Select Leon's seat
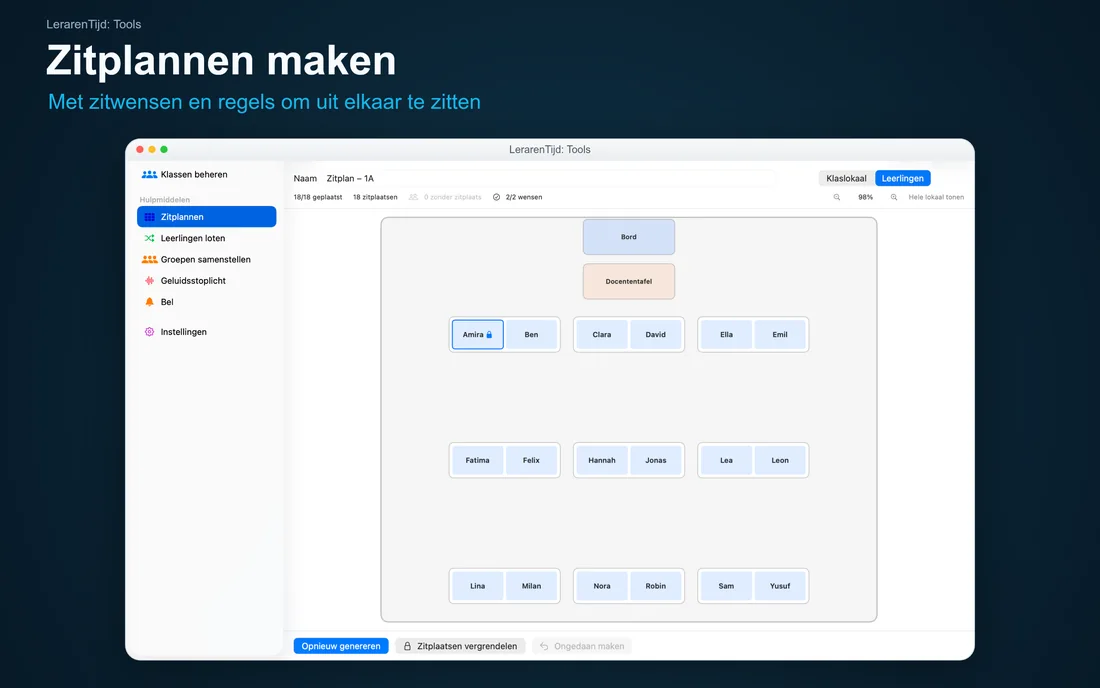The height and width of the screenshot is (688, 1100). (x=780, y=460)
